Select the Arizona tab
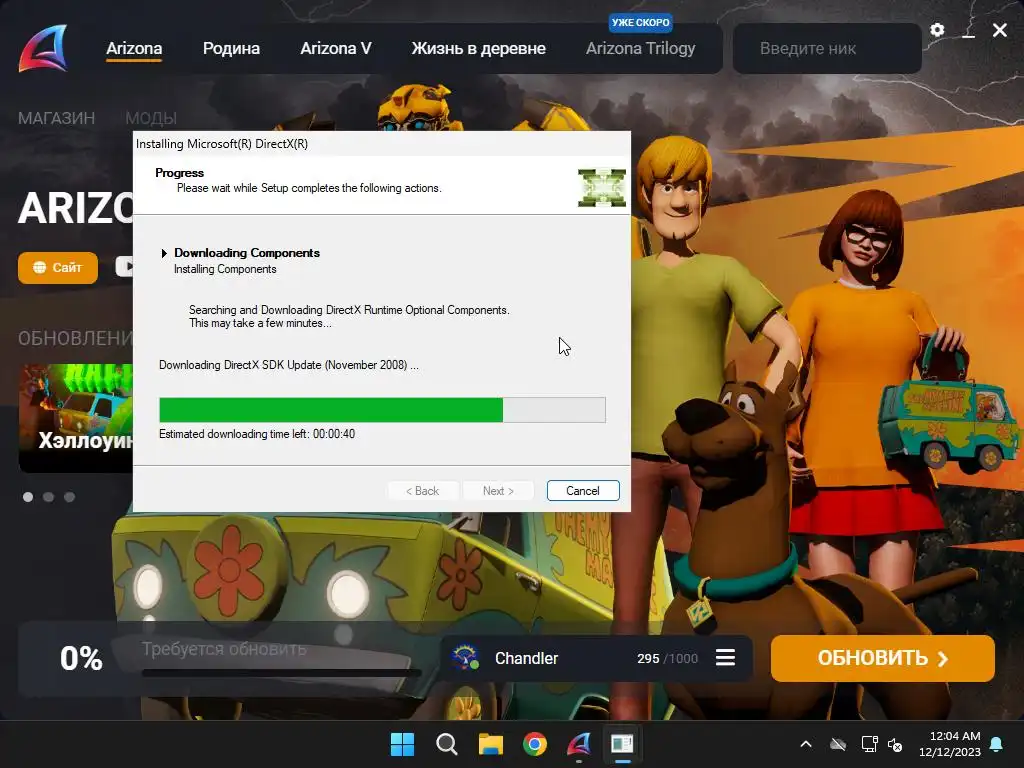This screenshot has height=768, width=1024. pos(134,48)
